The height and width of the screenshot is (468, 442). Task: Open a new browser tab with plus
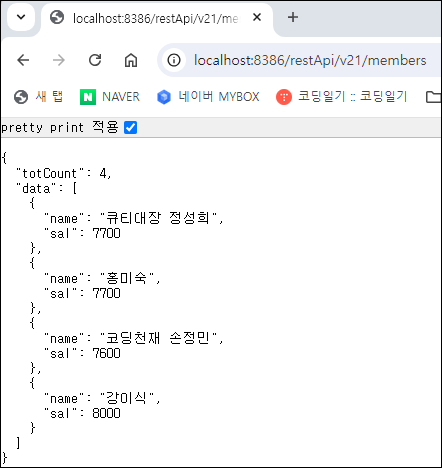[x=293, y=17]
